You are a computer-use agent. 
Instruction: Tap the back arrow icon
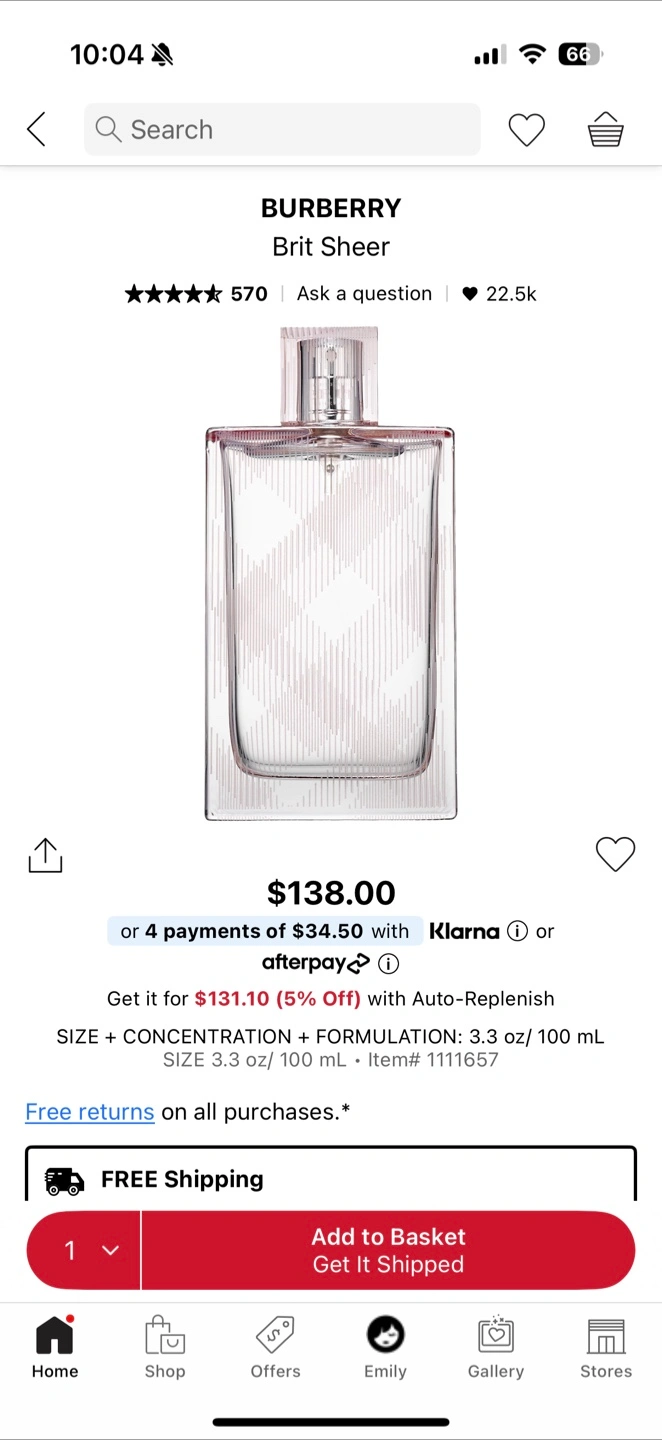tap(37, 129)
